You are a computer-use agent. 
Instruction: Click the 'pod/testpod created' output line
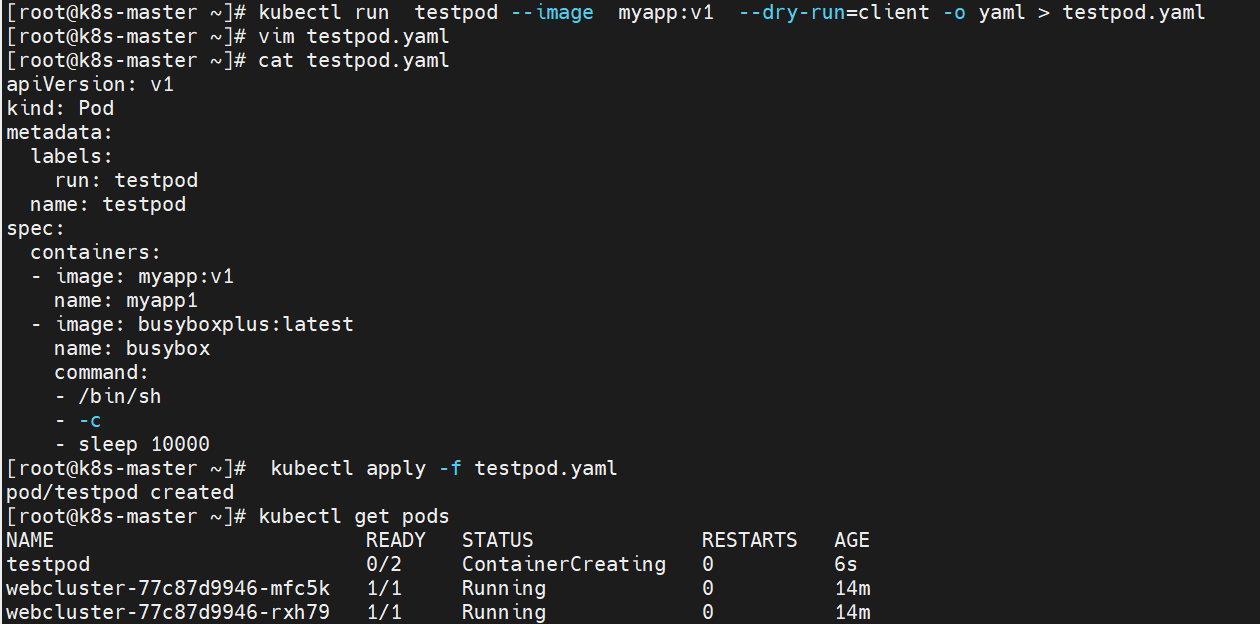[120, 493]
